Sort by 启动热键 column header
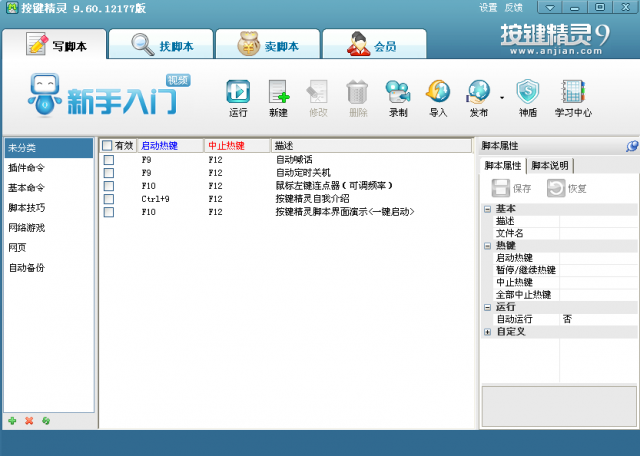This screenshot has height=456, width=640. tap(171, 146)
